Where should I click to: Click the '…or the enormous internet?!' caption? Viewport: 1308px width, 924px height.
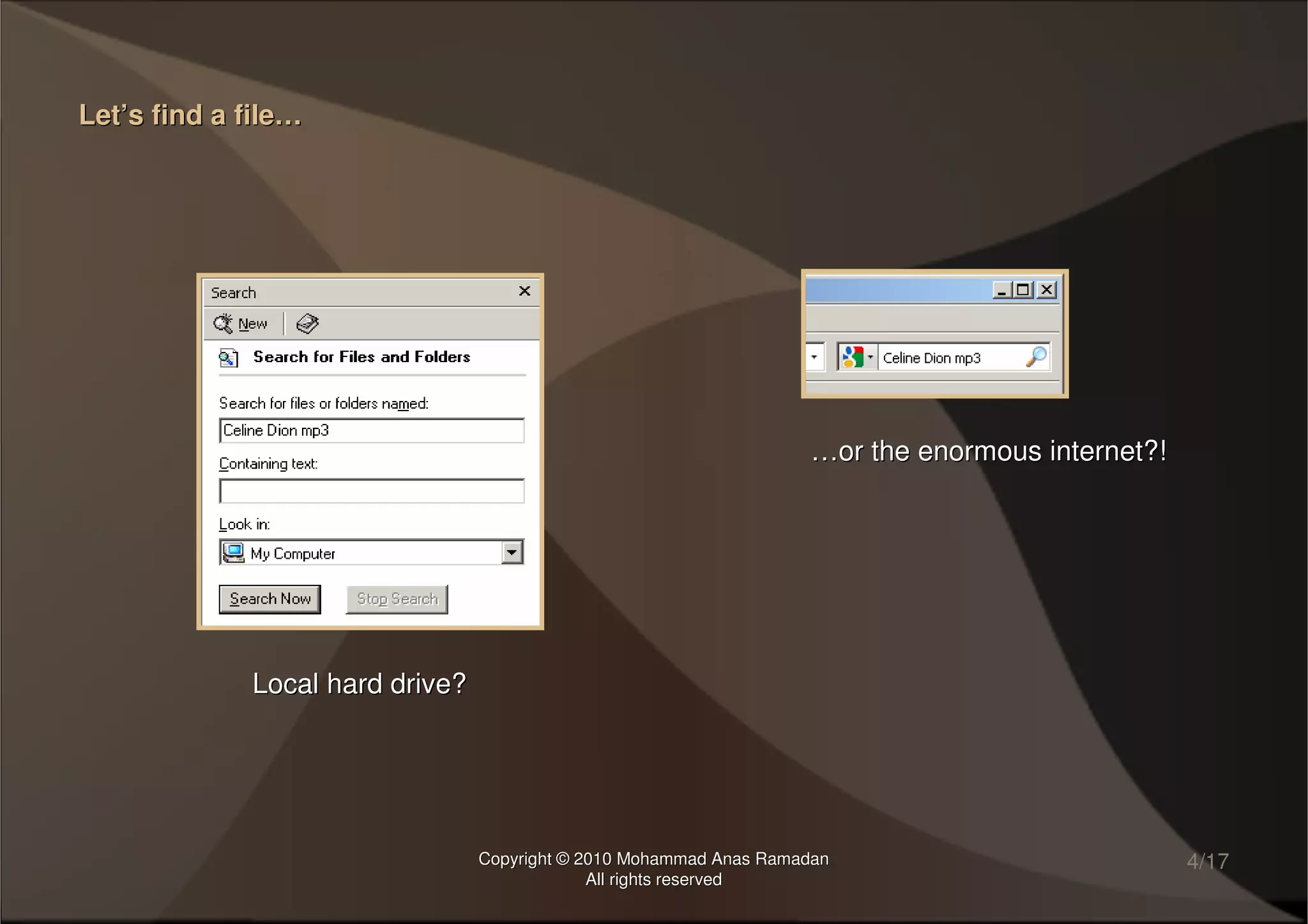989,451
